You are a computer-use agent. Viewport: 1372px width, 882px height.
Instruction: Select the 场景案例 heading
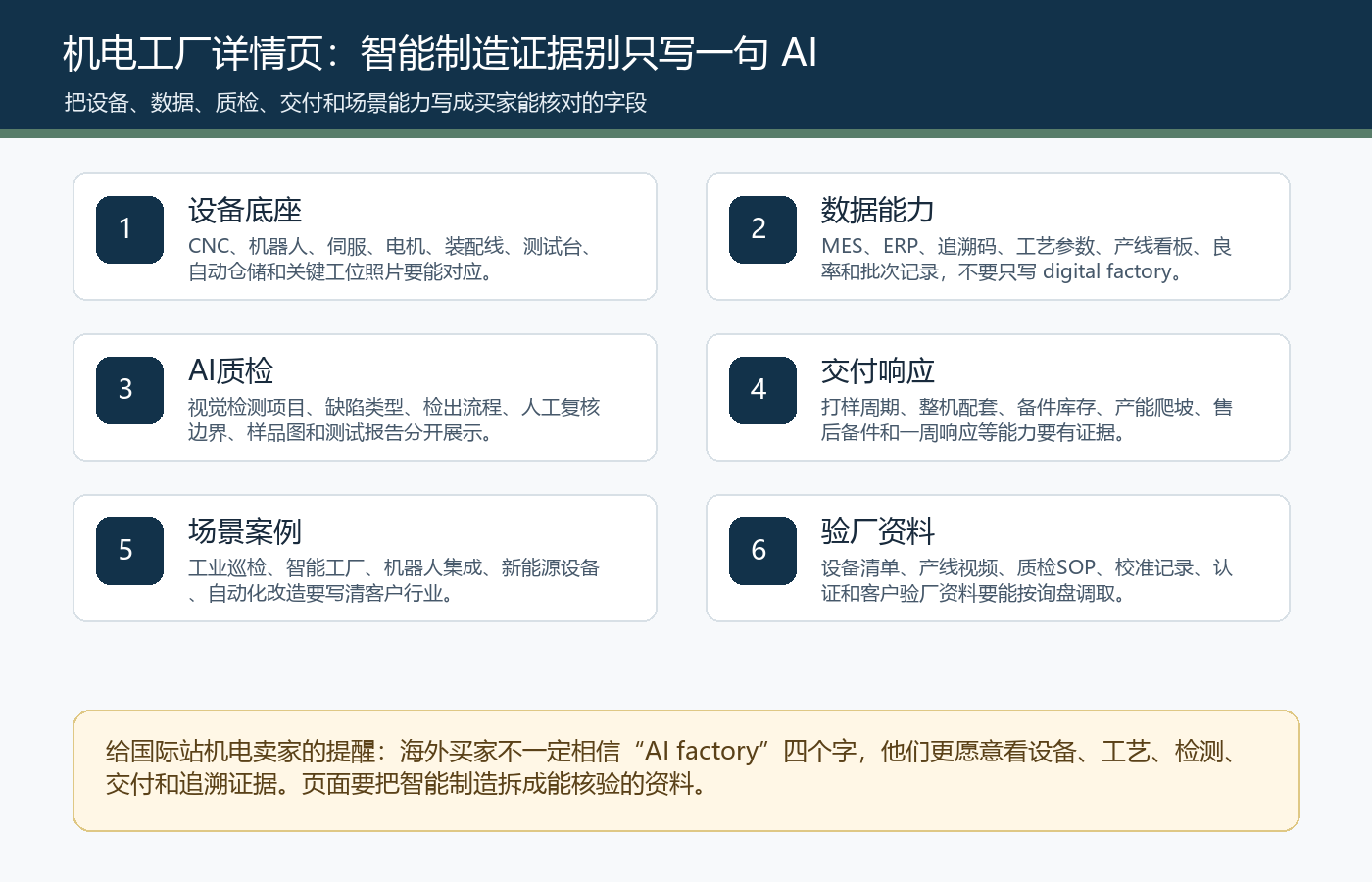[245, 531]
